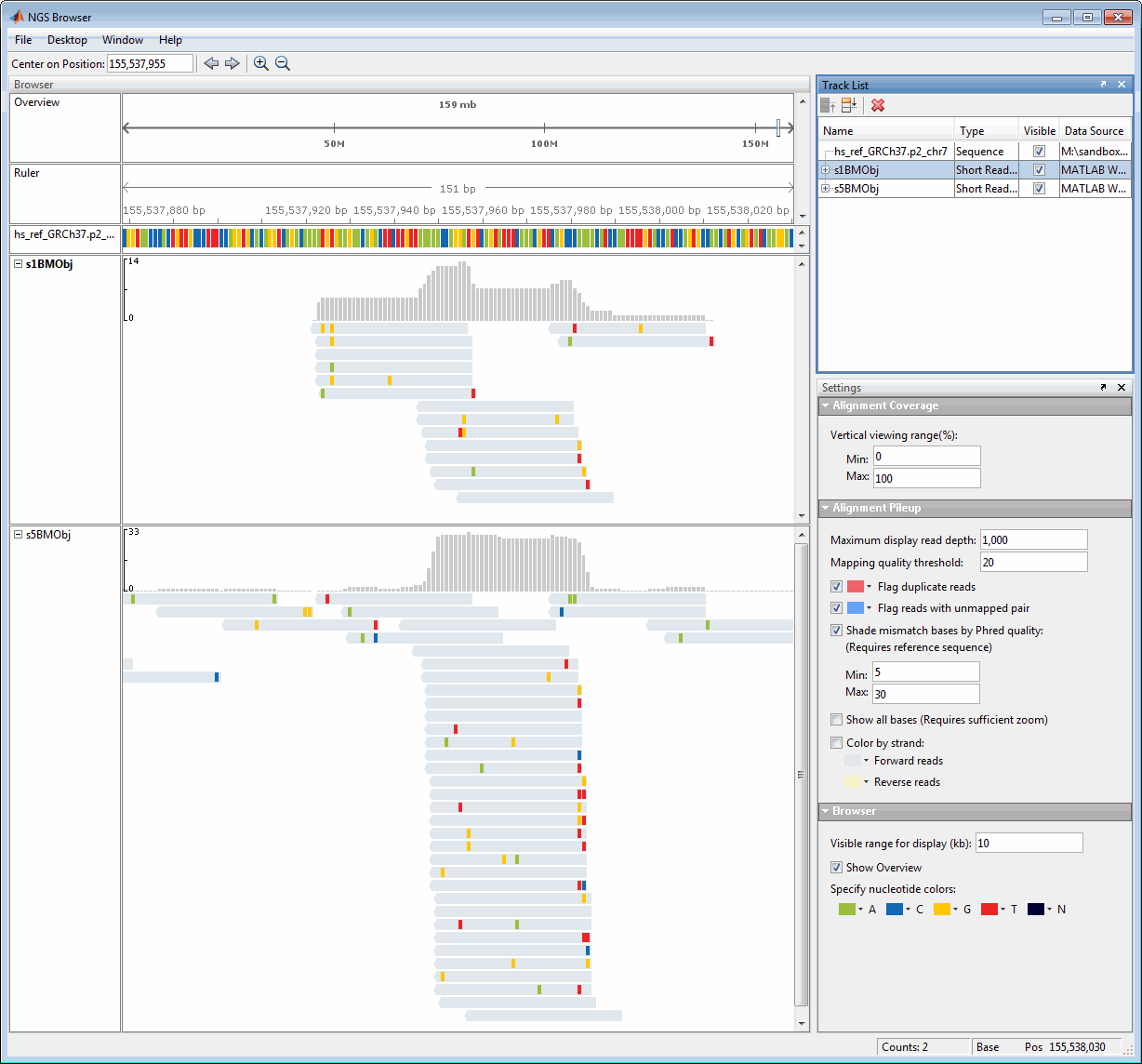Open the File menu

point(23,40)
